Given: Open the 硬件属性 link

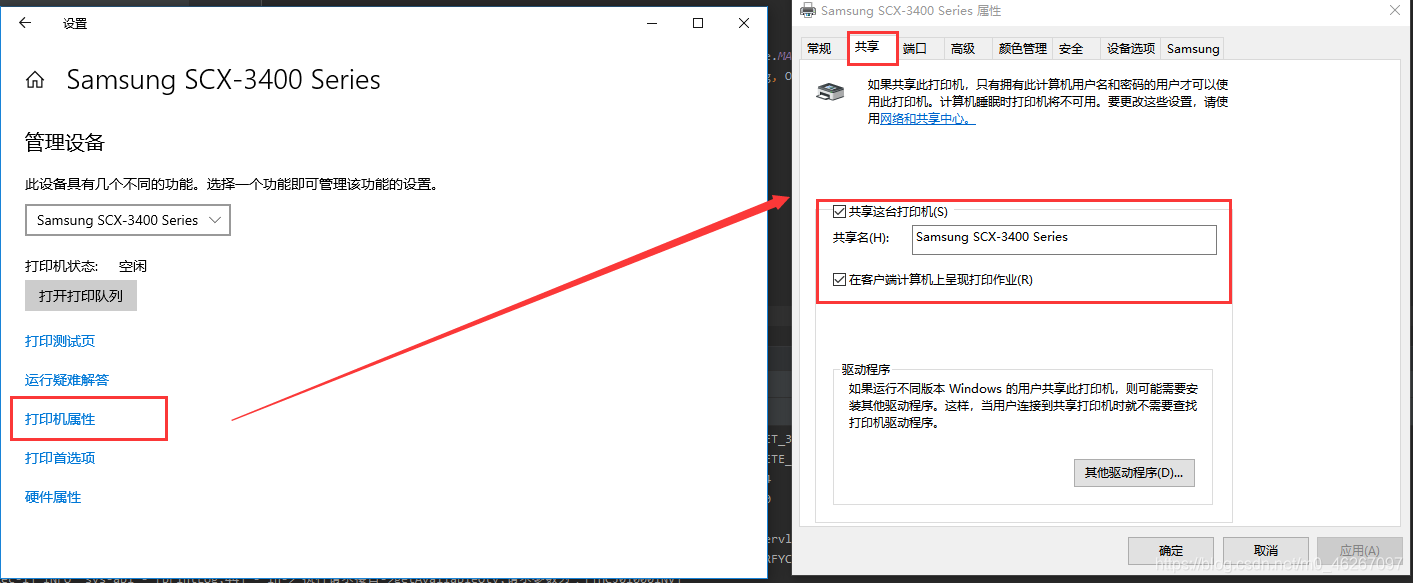Looking at the screenshot, I should click(x=53, y=497).
